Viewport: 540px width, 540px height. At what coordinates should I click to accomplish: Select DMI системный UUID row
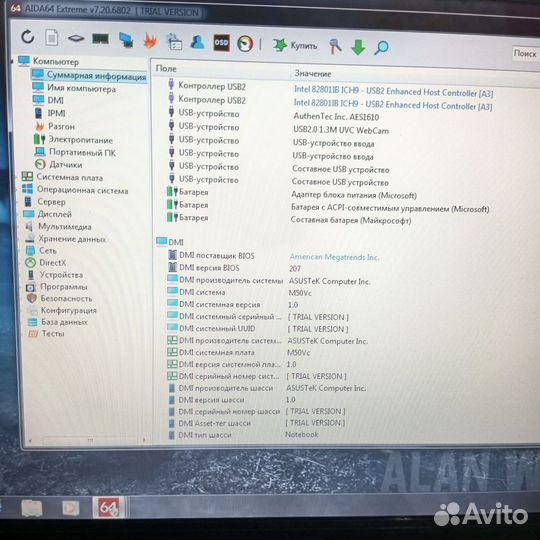click(x=258, y=329)
